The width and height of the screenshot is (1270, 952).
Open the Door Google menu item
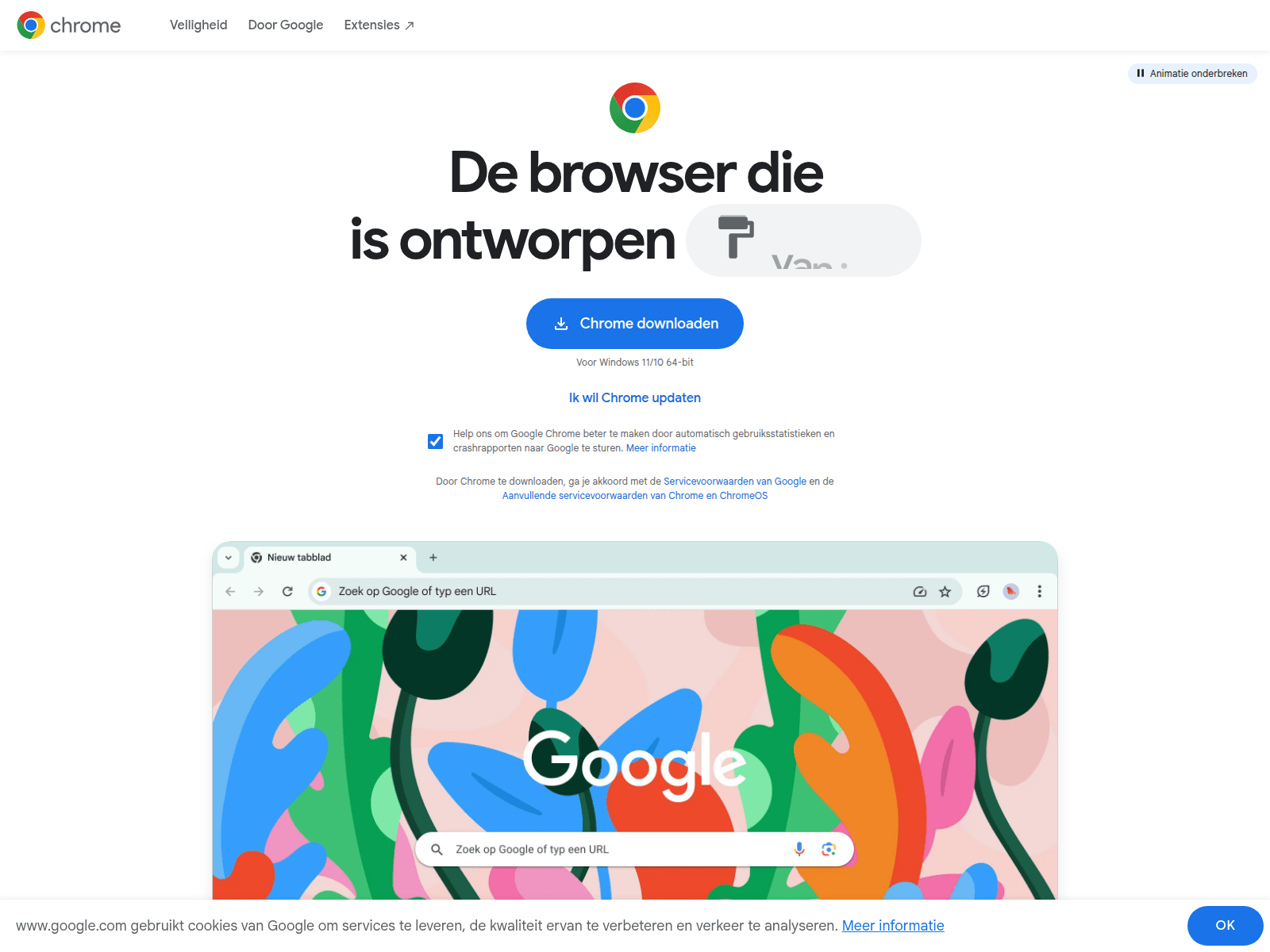[x=286, y=25]
